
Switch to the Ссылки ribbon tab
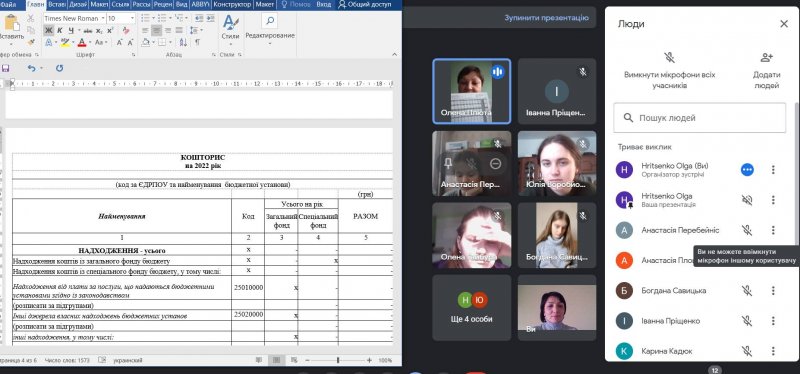(119, 5)
